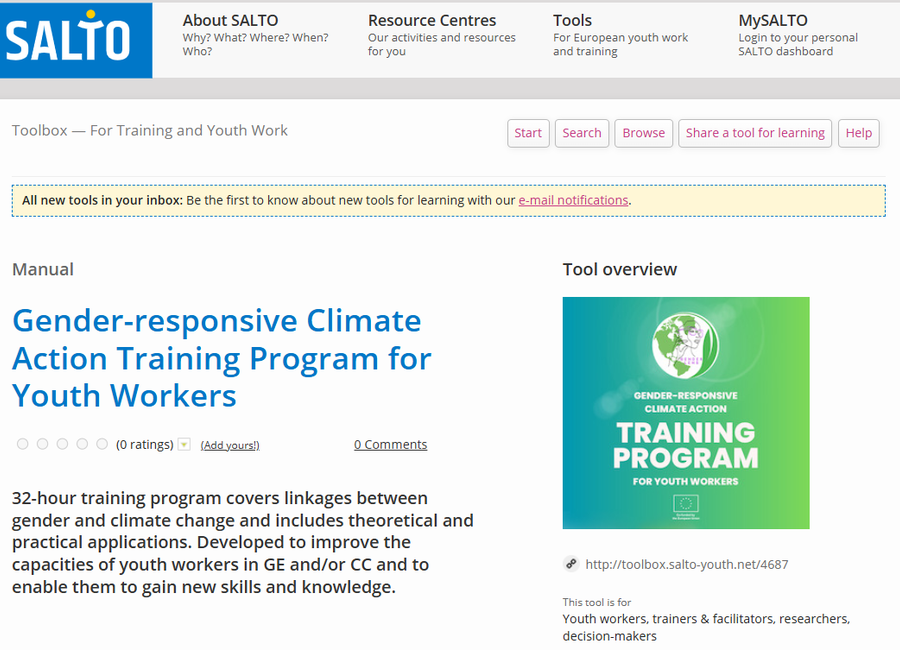The width and height of the screenshot is (900, 650).
Task: Expand the ratings dropdown arrow
Action: pos(184,444)
